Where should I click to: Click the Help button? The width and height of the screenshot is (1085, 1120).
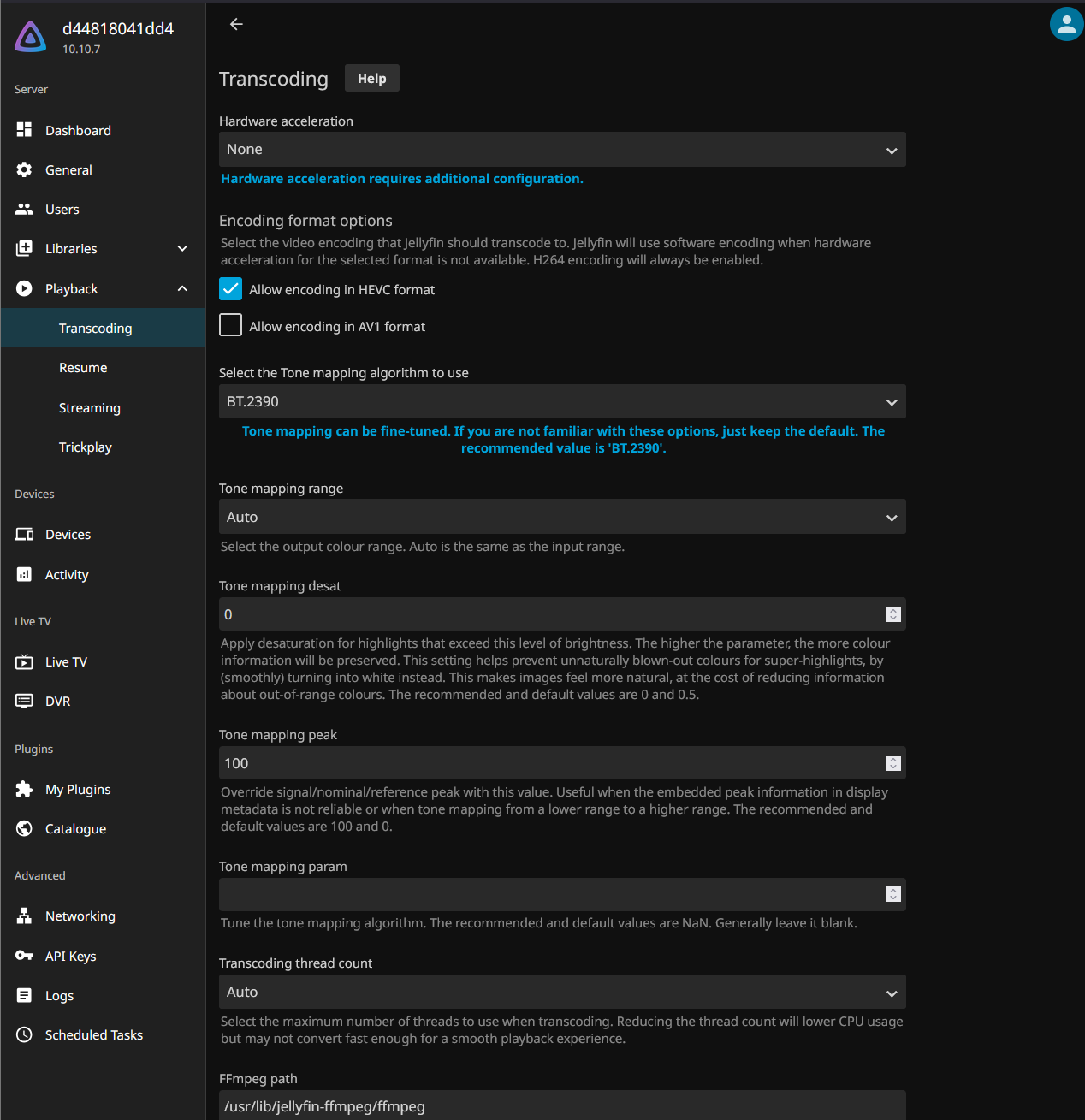pos(371,78)
